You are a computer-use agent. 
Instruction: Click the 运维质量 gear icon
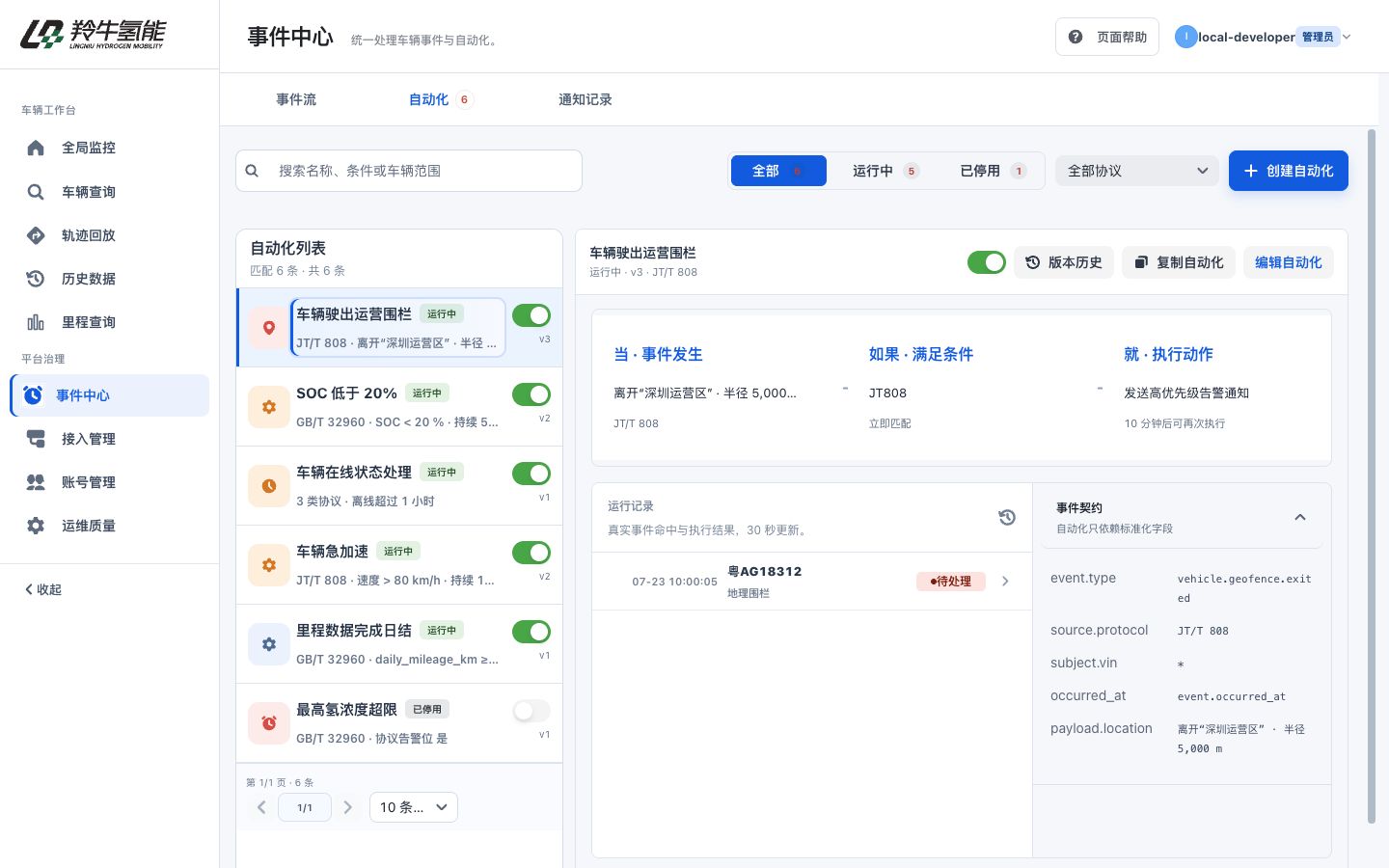[36, 526]
